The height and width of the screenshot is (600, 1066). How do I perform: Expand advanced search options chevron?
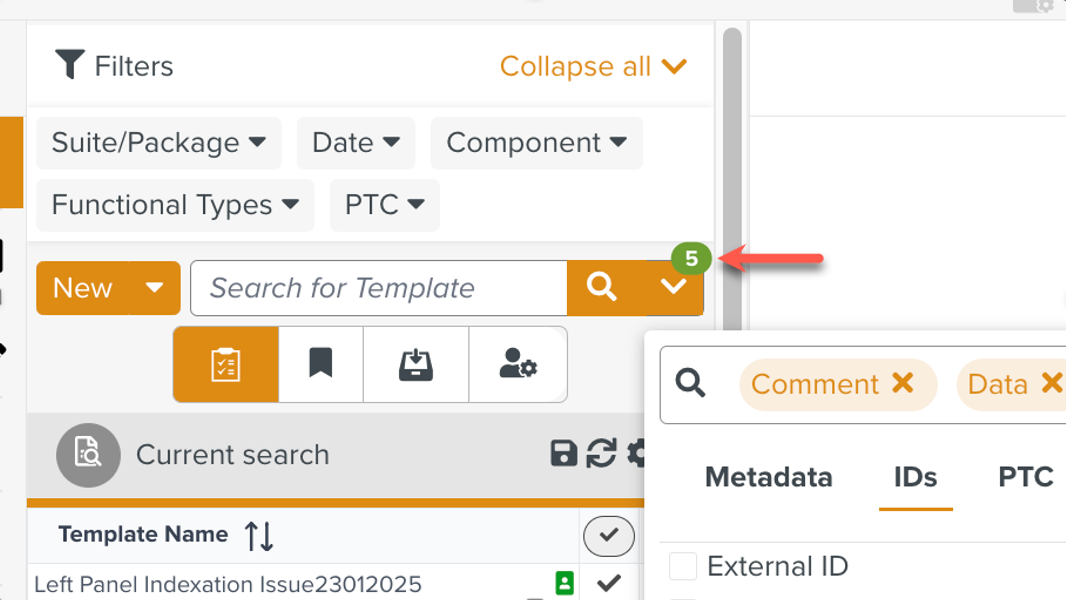[674, 288]
